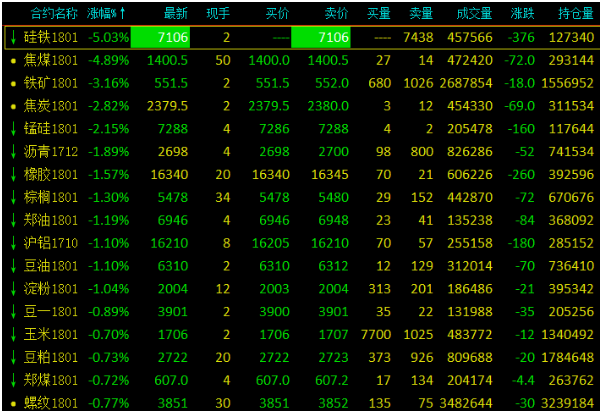Screen dimensions: 602x413
Task: Click the down arrow icon beside 橡胶1801
Action: tap(11, 174)
